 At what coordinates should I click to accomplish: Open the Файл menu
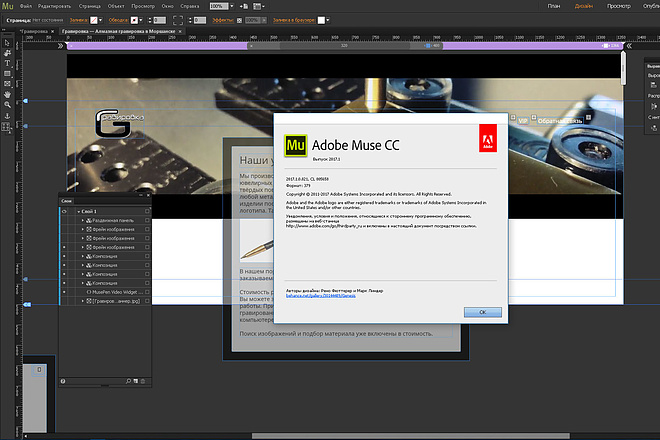[26, 6]
